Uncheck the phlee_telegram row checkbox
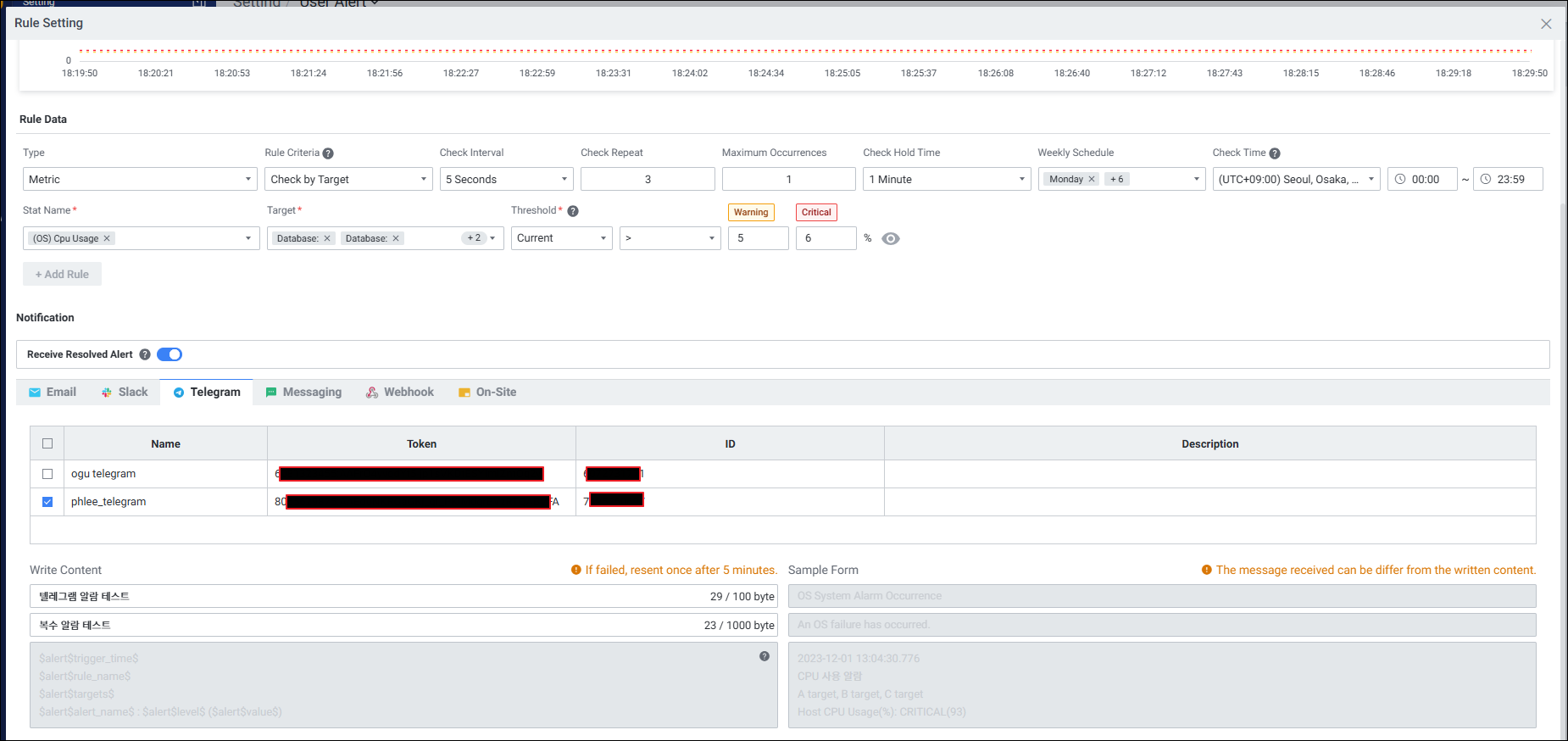Screen dimensions: 1568x741 pyautogui.click(x=47, y=502)
